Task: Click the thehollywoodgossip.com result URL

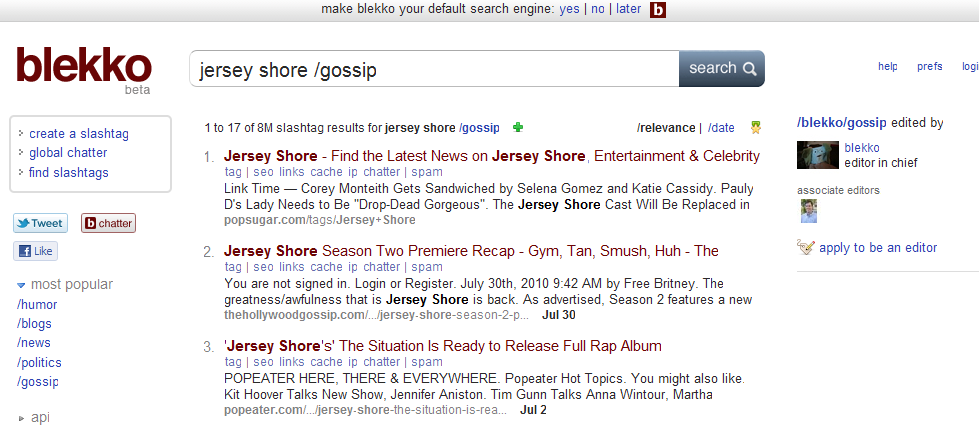Action: [376, 315]
